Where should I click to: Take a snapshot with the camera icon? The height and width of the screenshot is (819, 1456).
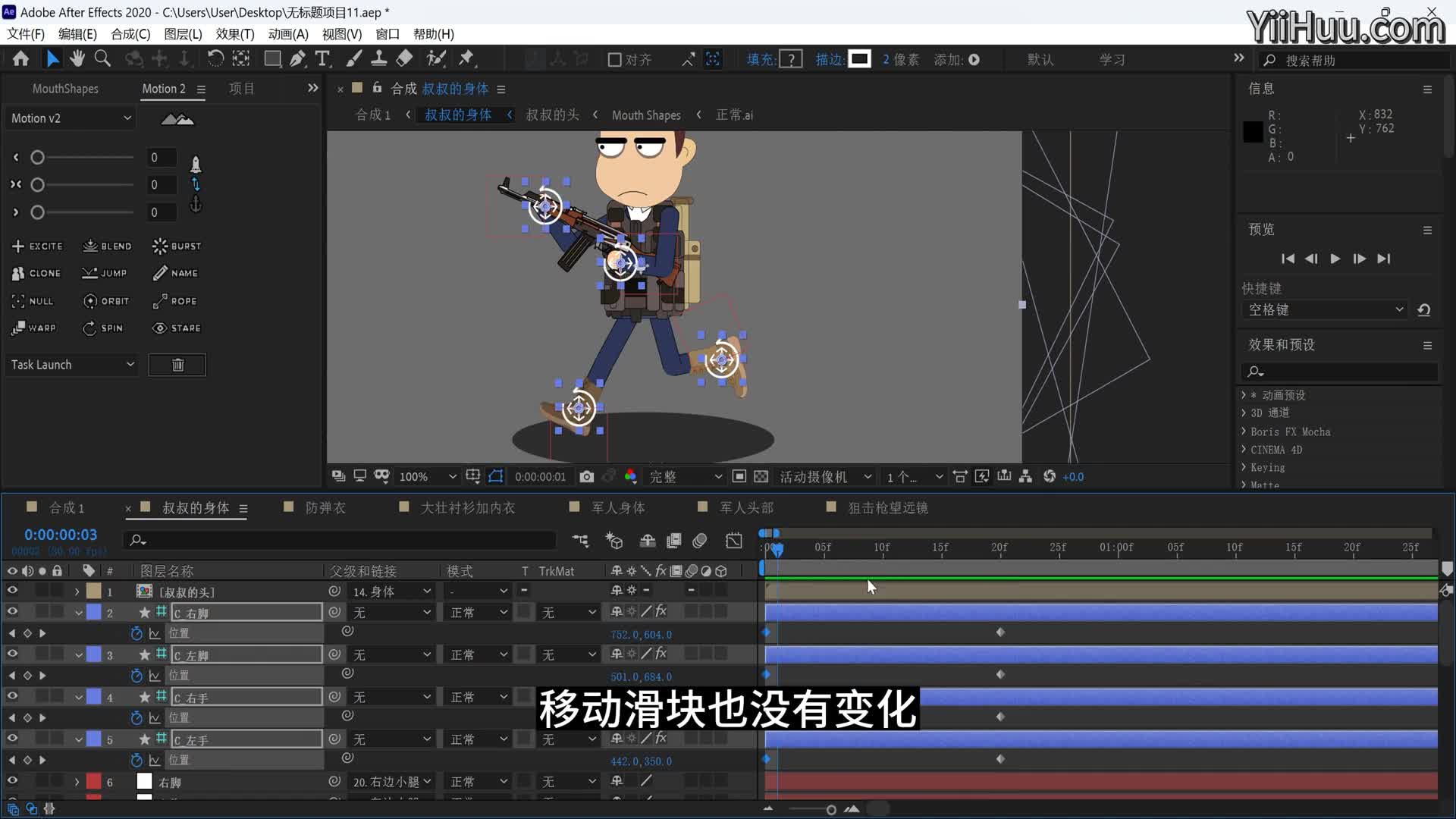pyautogui.click(x=587, y=476)
